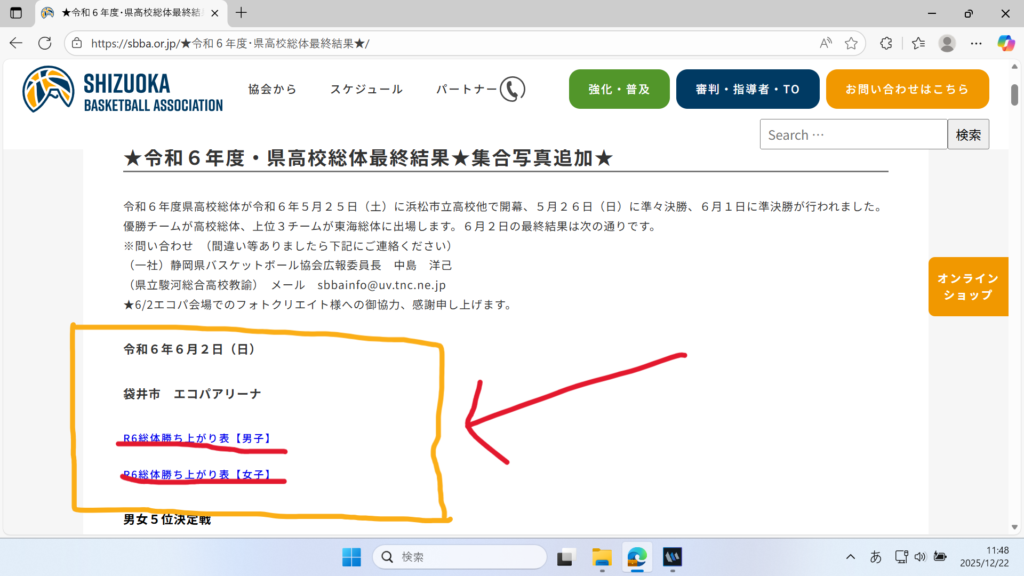Open File Explorer from the taskbar
This screenshot has height=576, width=1024.
[x=601, y=556]
